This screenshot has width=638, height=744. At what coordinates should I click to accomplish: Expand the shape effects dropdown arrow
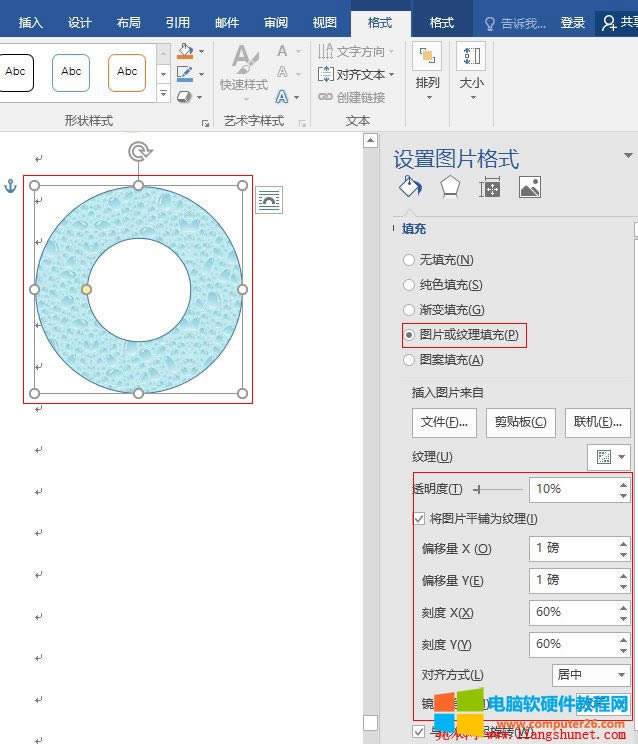(200, 97)
